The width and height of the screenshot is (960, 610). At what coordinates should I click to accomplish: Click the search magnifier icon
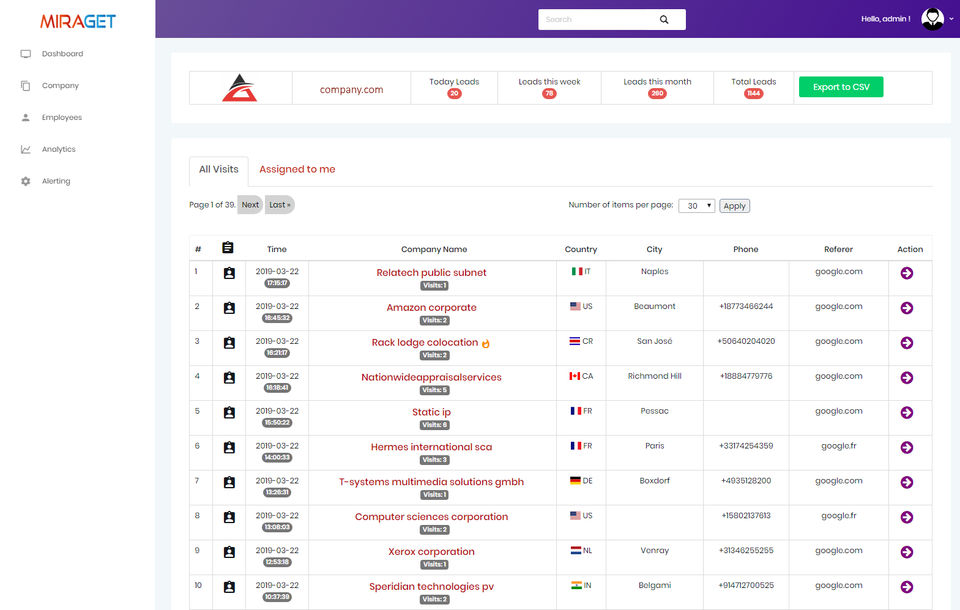click(x=664, y=20)
